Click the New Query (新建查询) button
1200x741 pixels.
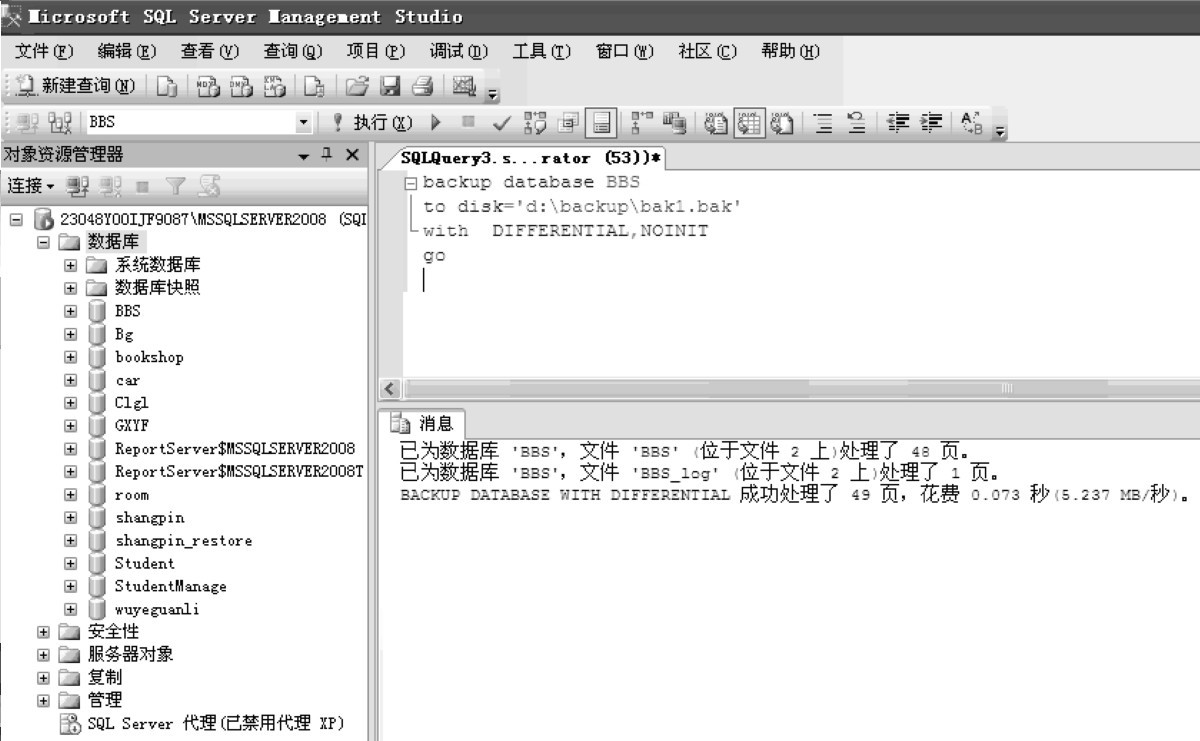tap(76, 87)
